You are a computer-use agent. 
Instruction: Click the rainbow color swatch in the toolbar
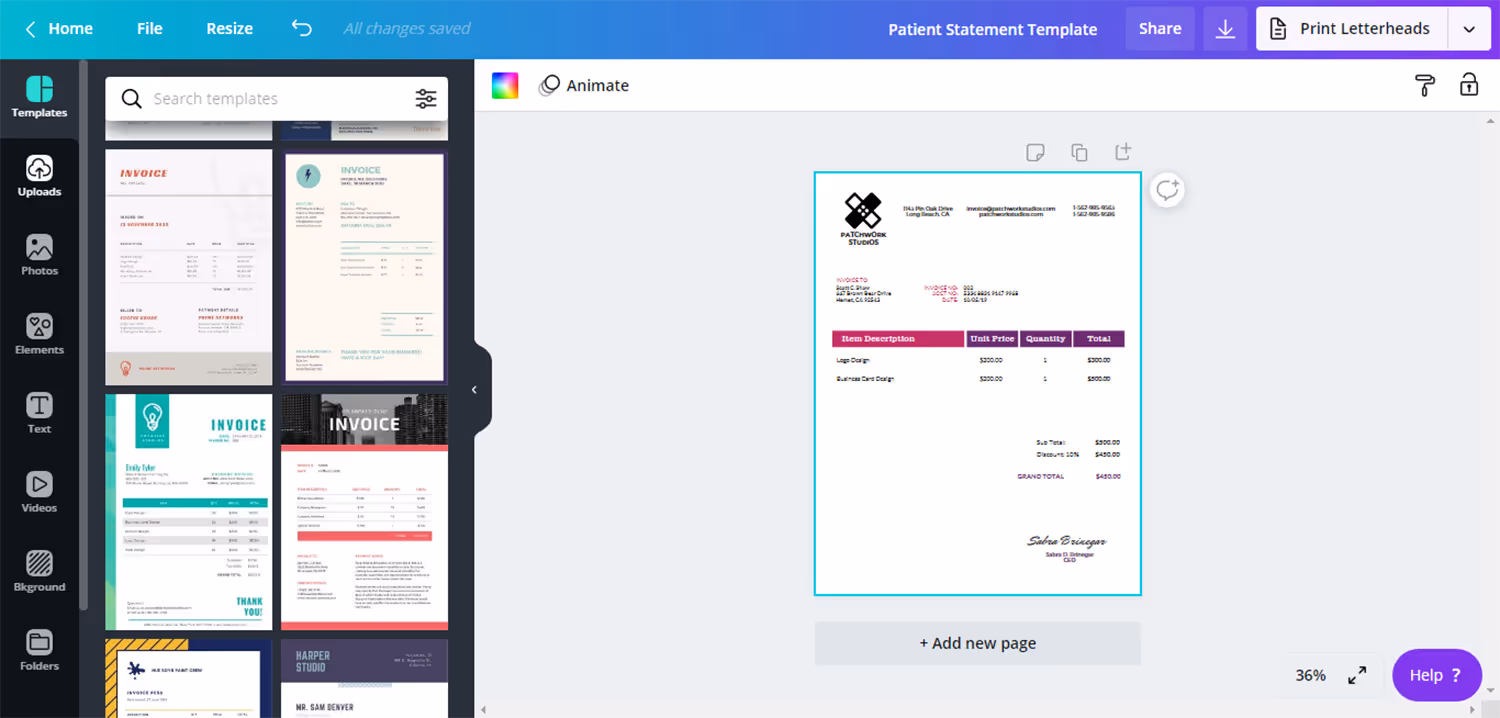point(505,85)
